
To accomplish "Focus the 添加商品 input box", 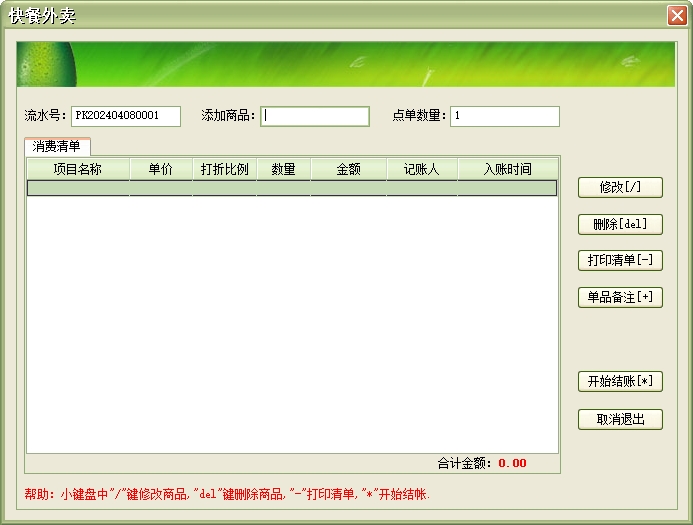I will (315, 116).
